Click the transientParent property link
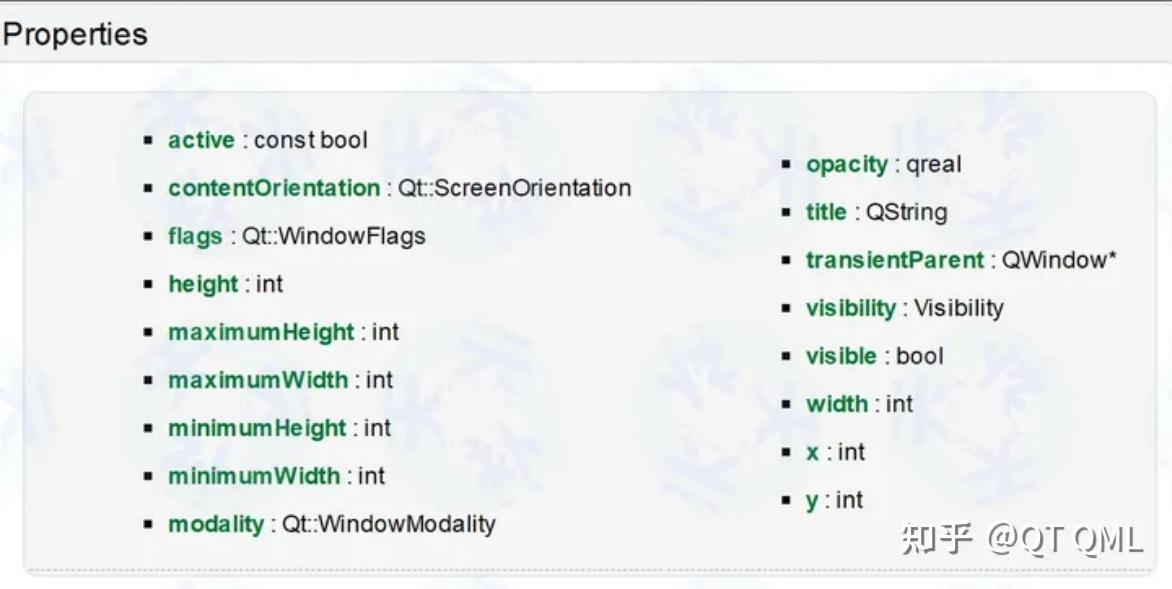Screen dimensions: 1172x589 895,260
